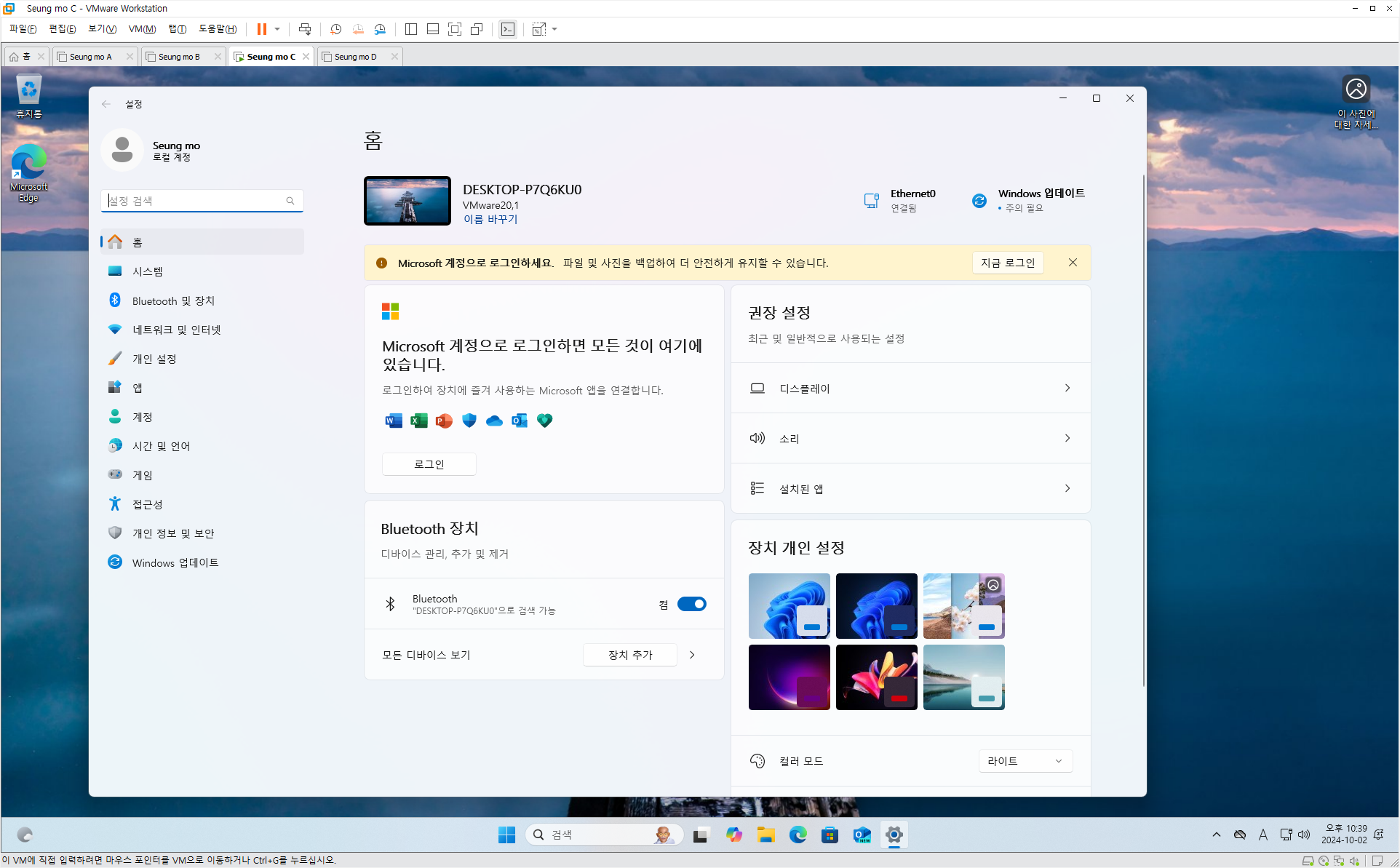Turn off the Bluetooth toggle switch

[x=691, y=604]
